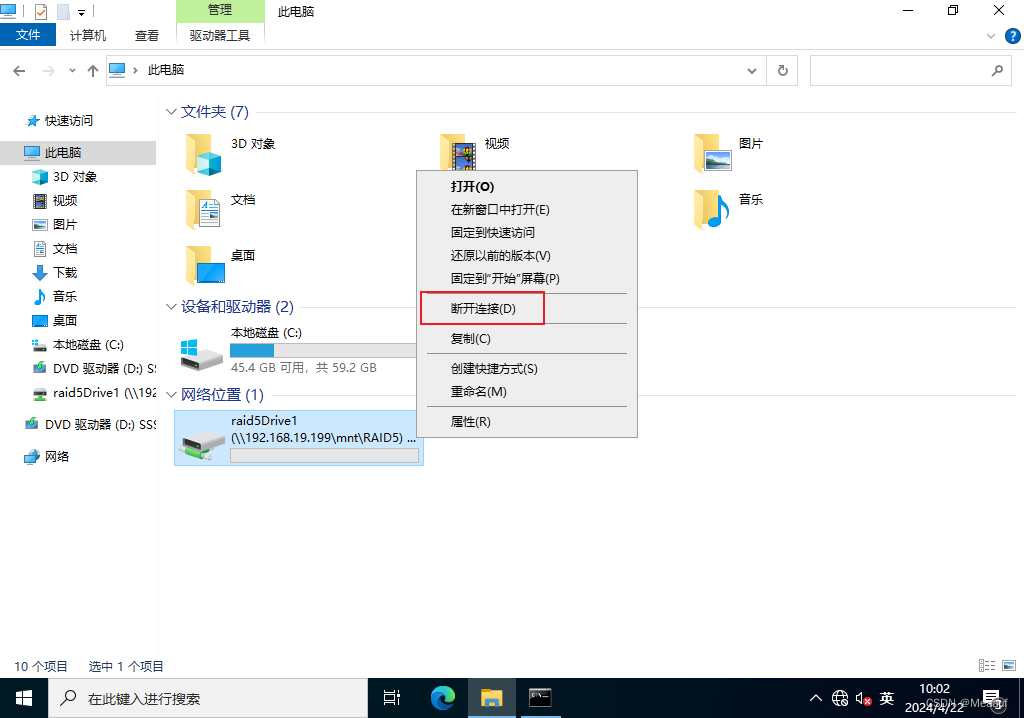The height and width of the screenshot is (718, 1024).
Task: Open the 桌面 folder icon in main pane
Action: (205, 265)
